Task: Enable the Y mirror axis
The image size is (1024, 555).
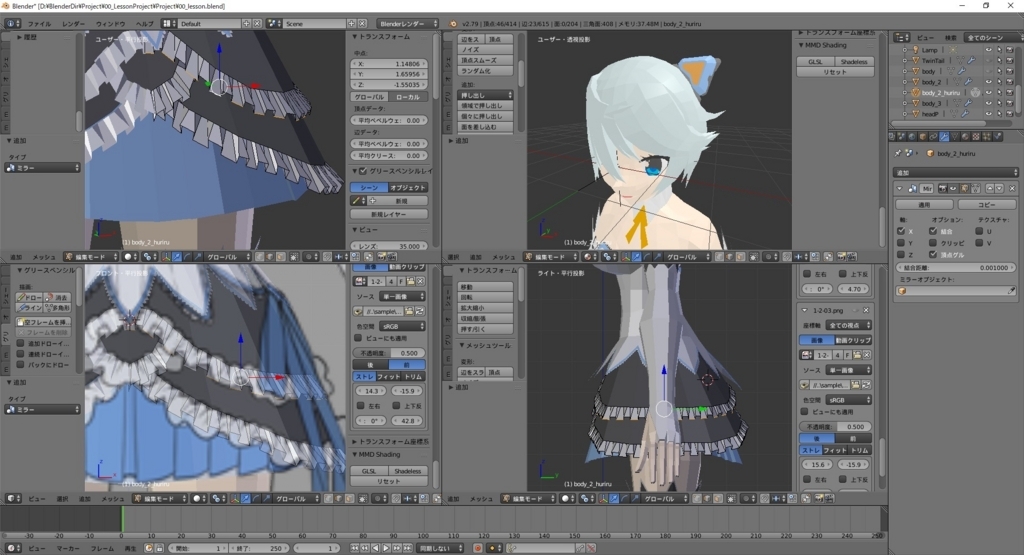Action: [901, 243]
